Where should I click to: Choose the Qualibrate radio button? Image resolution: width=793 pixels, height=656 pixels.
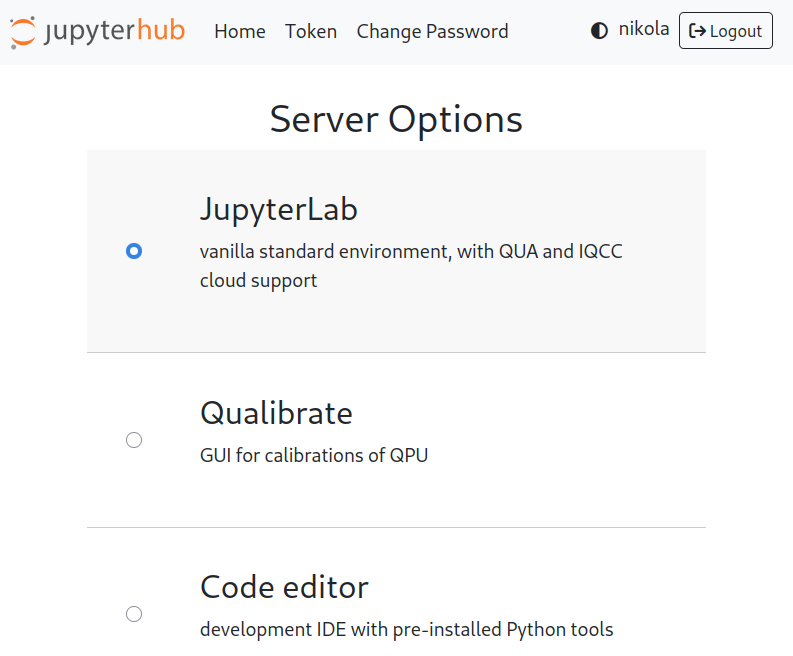pos(134,440)
